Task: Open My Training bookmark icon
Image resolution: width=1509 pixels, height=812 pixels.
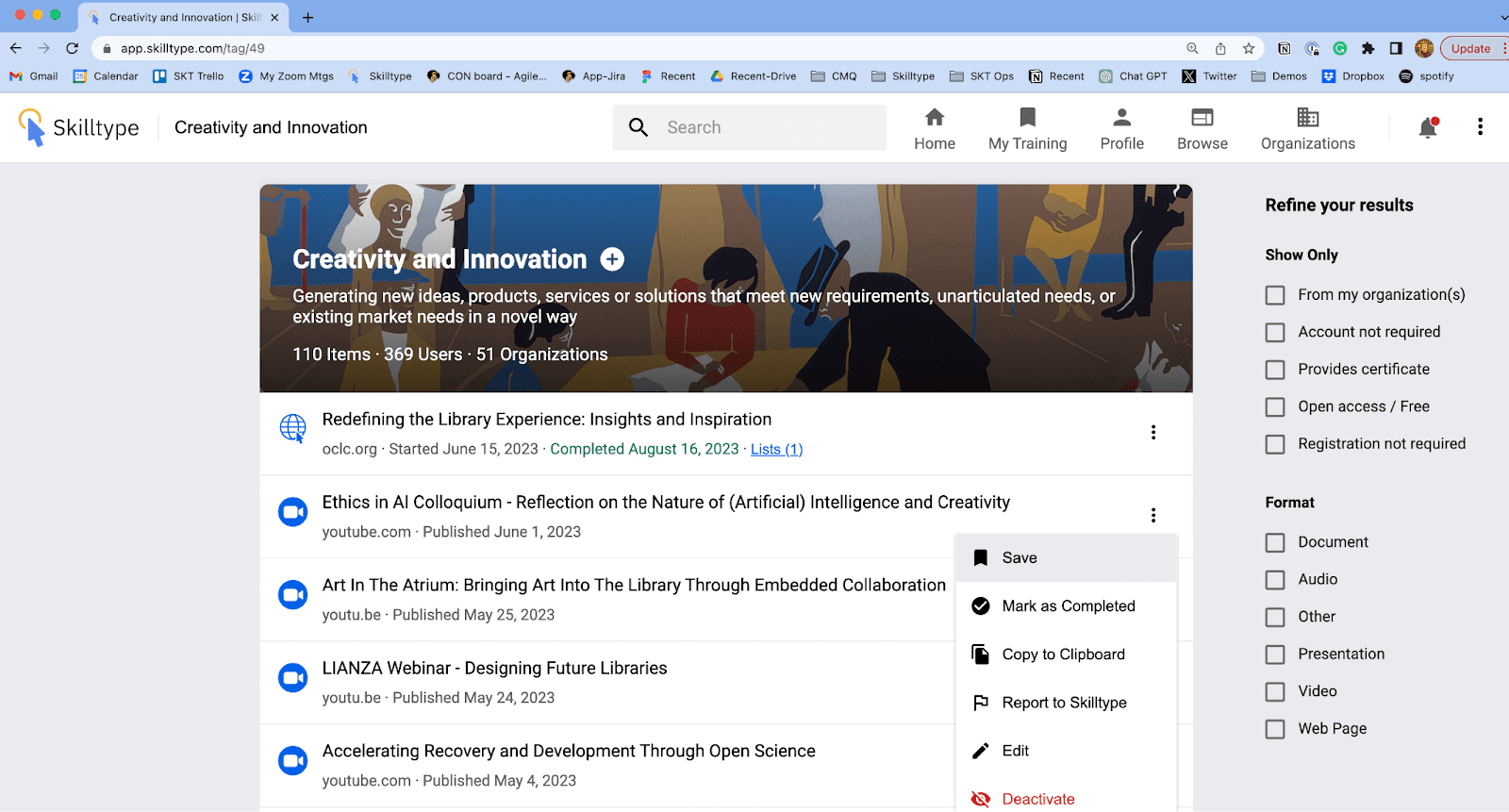Action: point(1028,117)
